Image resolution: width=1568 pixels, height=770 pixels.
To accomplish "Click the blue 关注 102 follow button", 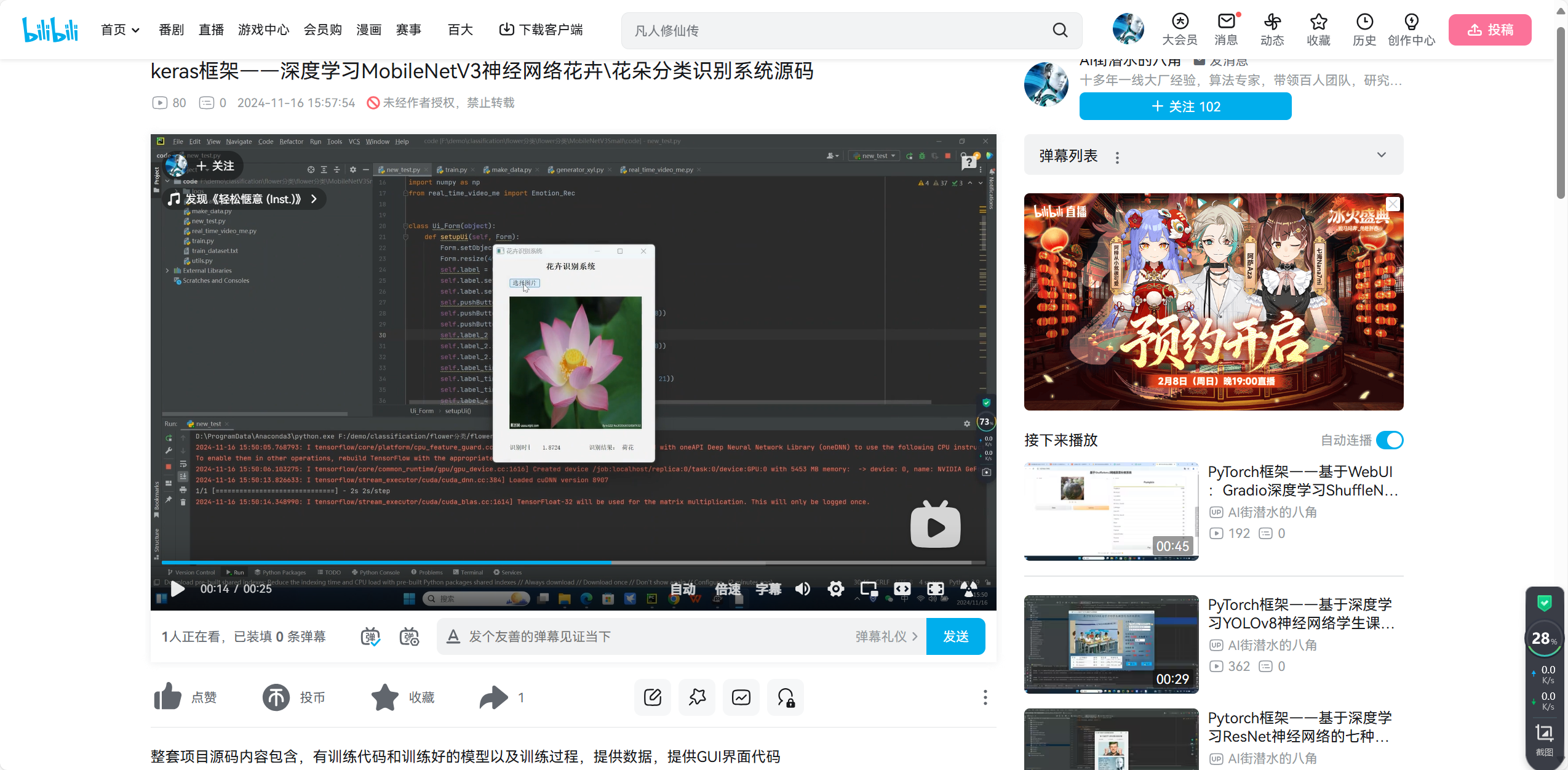I will (1185, 106).
